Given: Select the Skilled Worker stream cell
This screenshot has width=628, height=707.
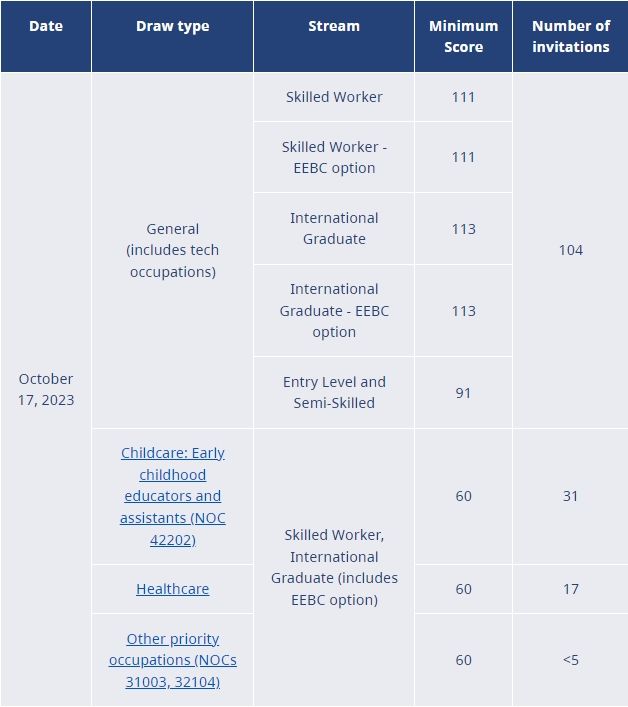Looking at the screenshot, I should [334, 97].
